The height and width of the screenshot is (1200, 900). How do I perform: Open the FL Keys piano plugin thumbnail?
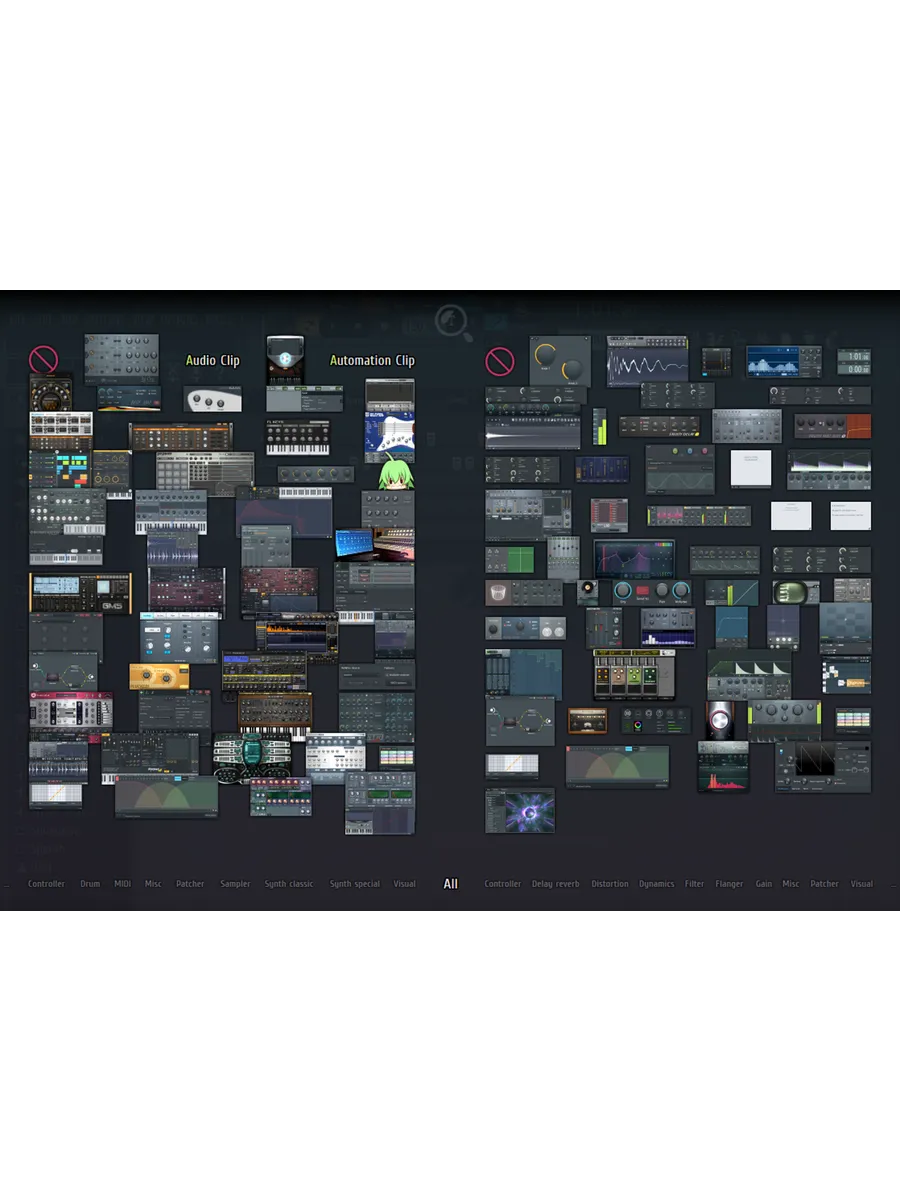point(297,437)
